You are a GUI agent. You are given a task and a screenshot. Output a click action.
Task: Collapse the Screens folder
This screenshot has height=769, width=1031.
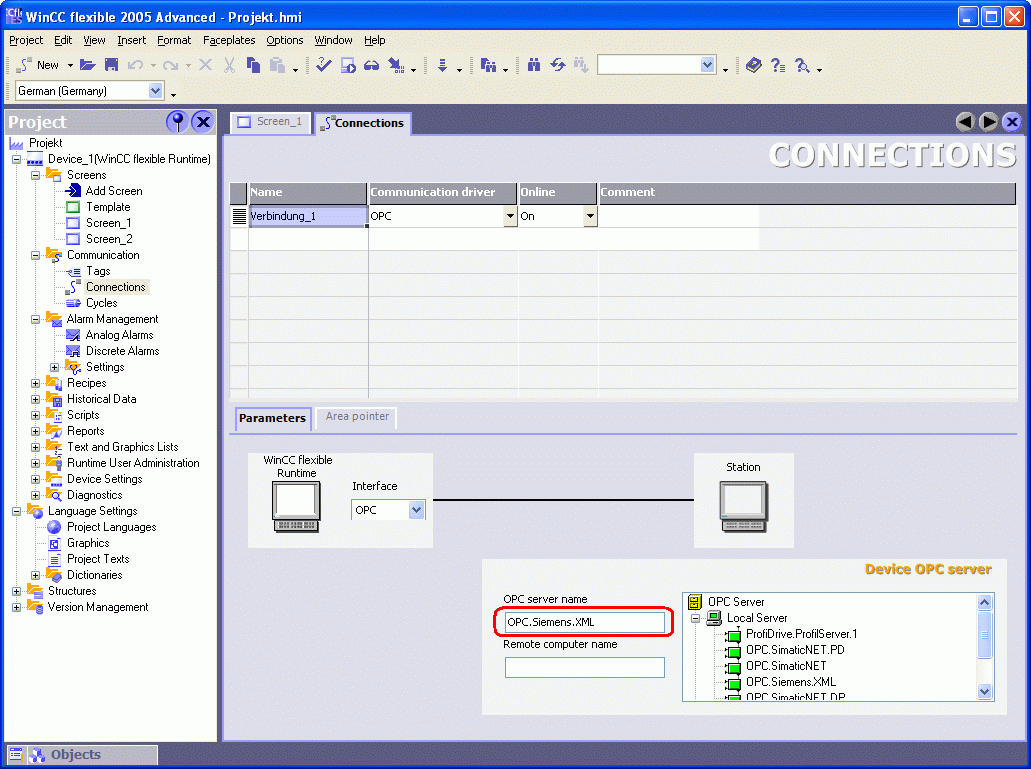click(x=36, y=175)
